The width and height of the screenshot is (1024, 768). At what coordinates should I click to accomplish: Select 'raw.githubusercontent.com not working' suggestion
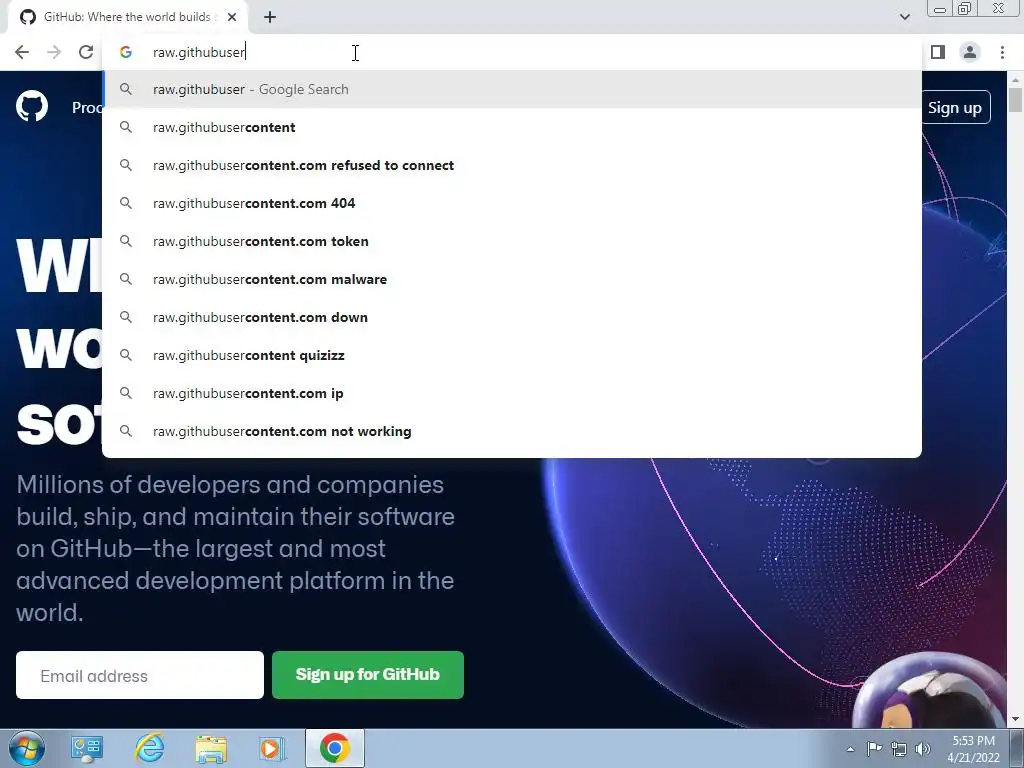512,431
